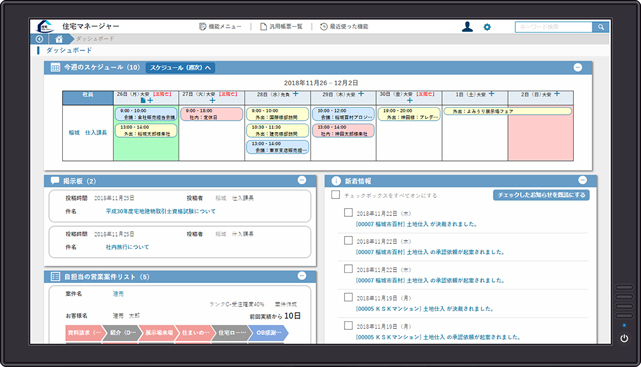Open the user account icon in header
The width and height of the screenshot is (641, 367).
[467, 27]
